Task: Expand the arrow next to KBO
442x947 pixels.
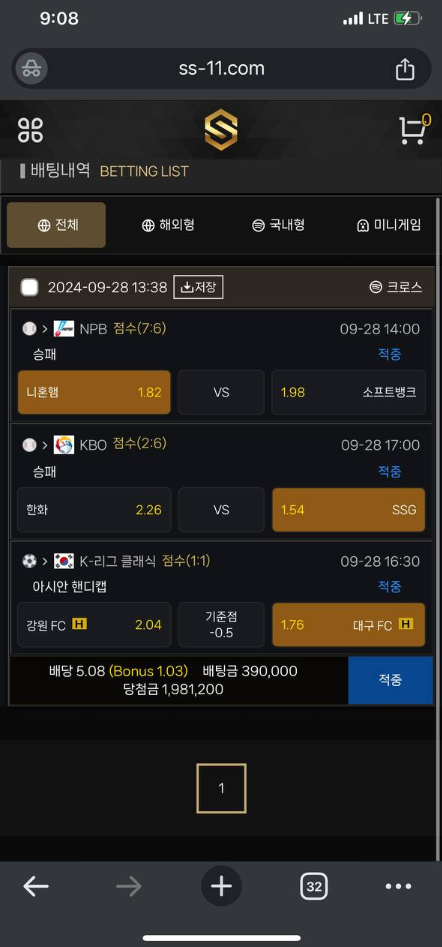Action: pos(45,445)
